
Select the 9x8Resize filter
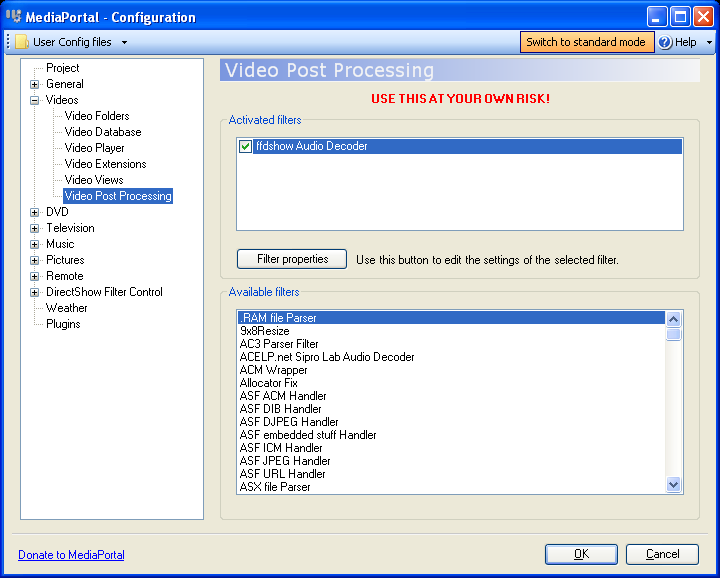pos(451,331)
